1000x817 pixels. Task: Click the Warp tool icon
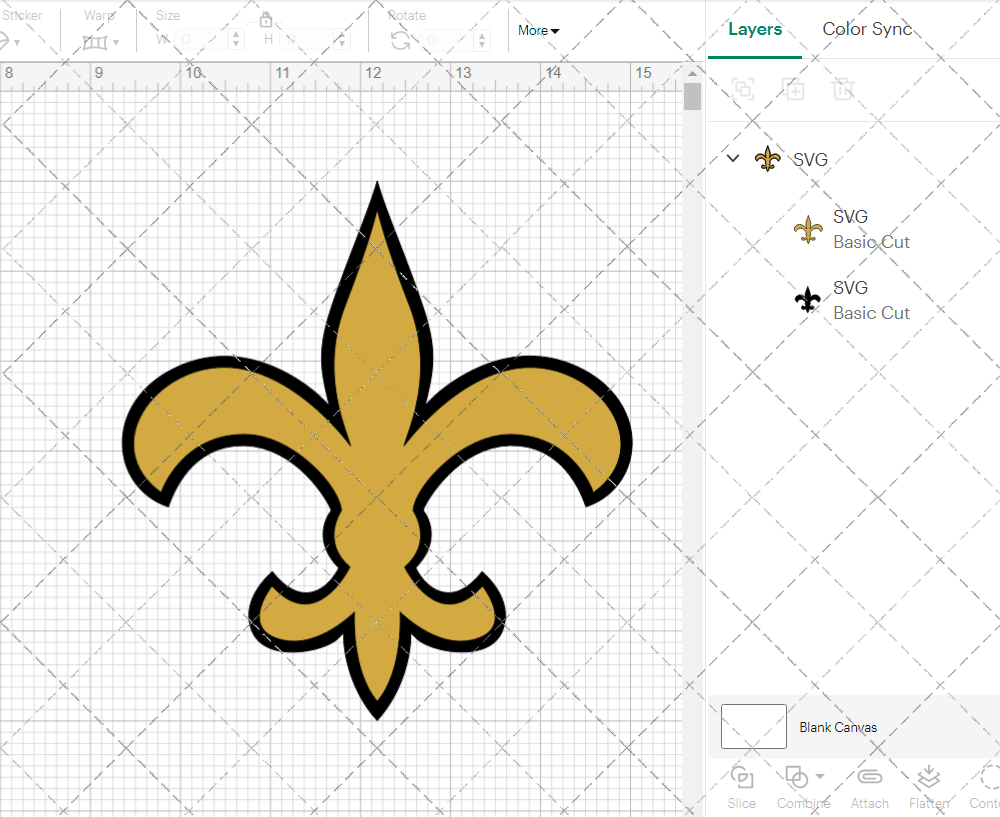click(94, 43)
